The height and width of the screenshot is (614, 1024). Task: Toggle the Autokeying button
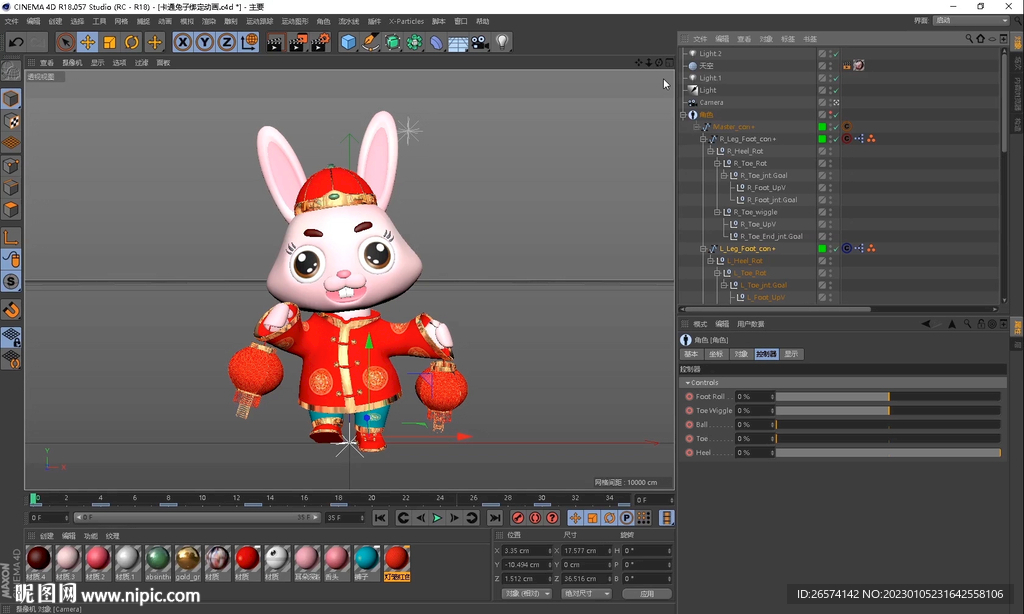[535, 518]
